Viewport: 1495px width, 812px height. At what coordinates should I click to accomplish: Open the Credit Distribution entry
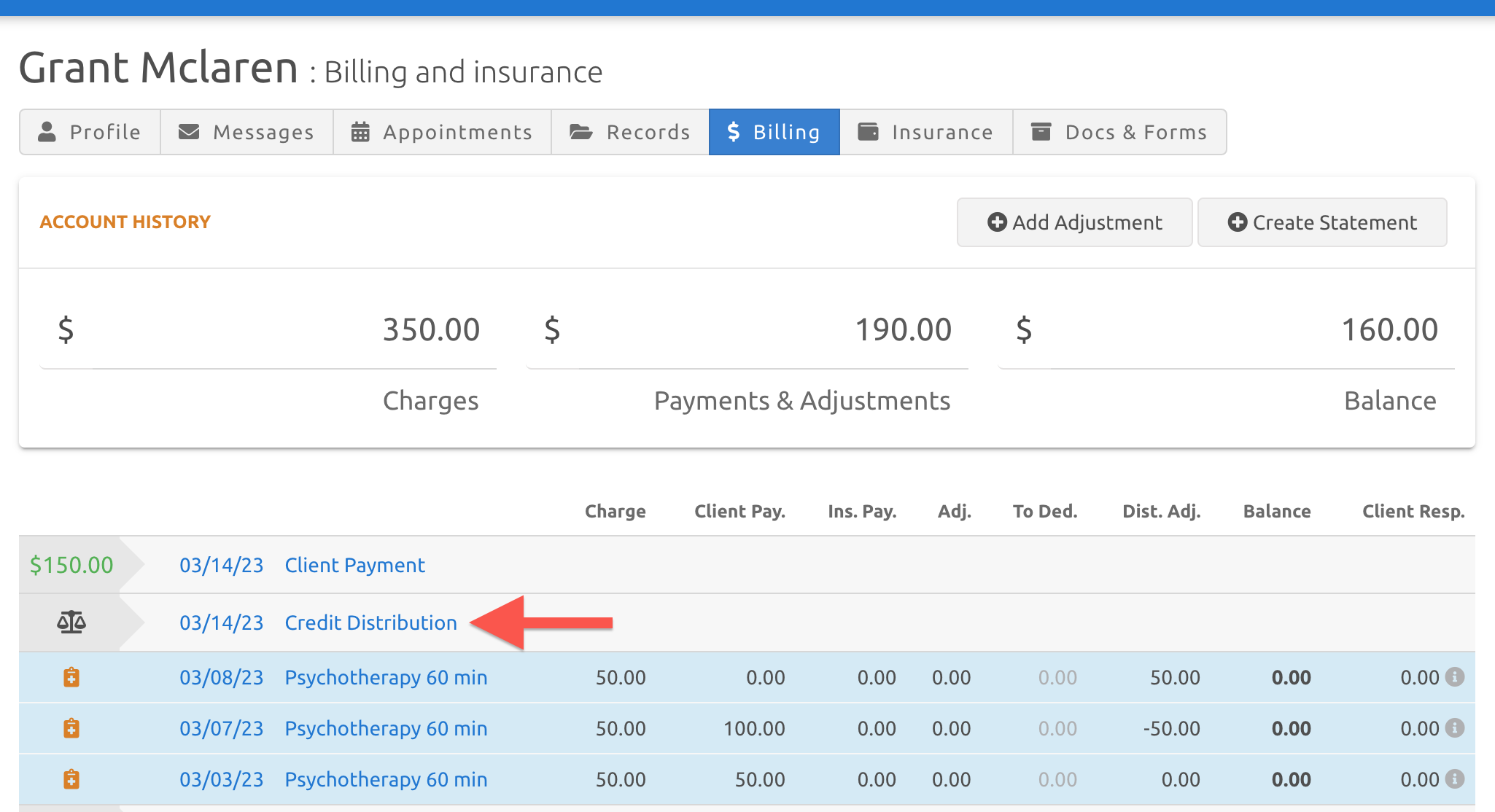pos(370,622)
